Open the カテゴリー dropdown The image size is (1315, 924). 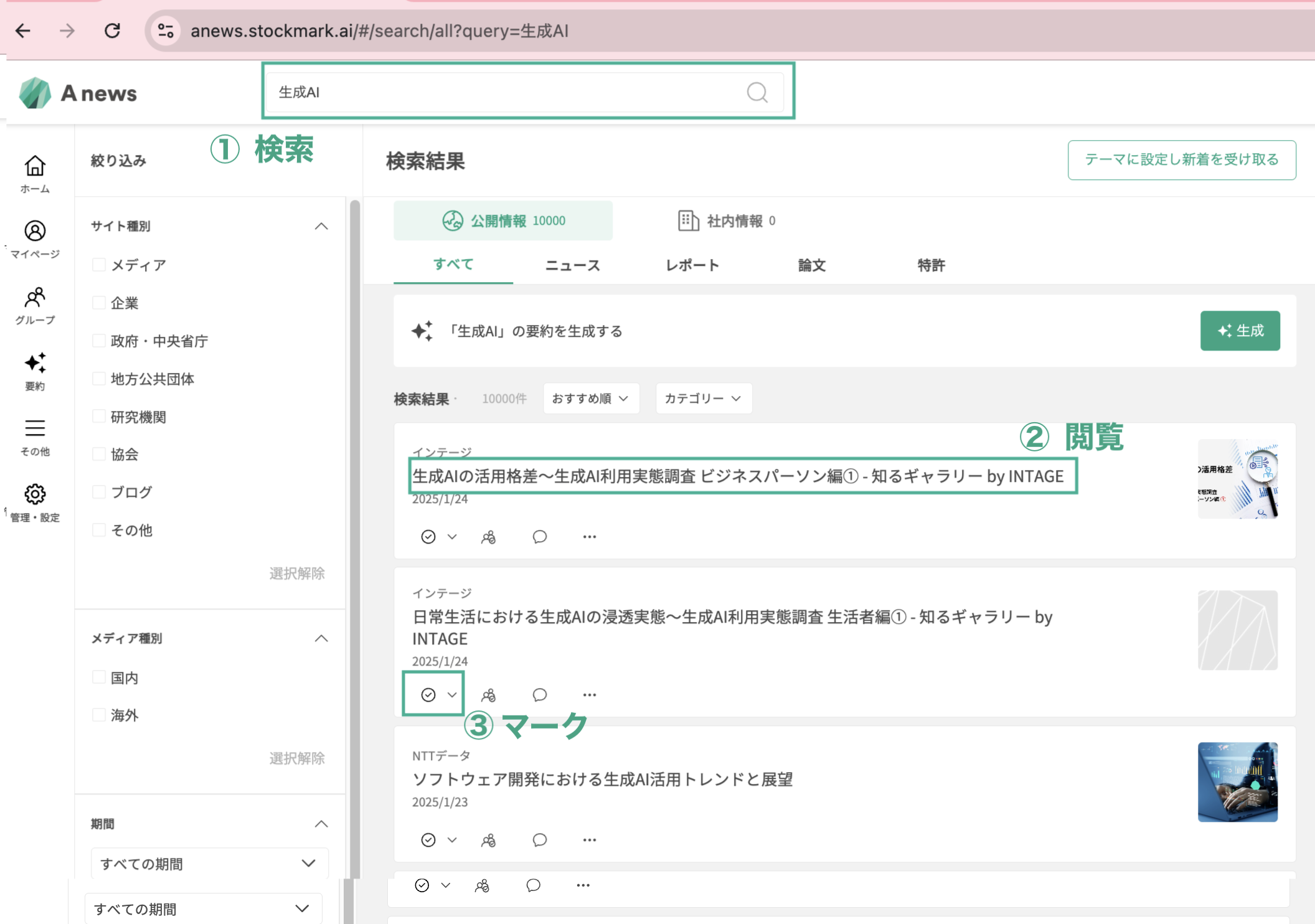pos(703,398)
